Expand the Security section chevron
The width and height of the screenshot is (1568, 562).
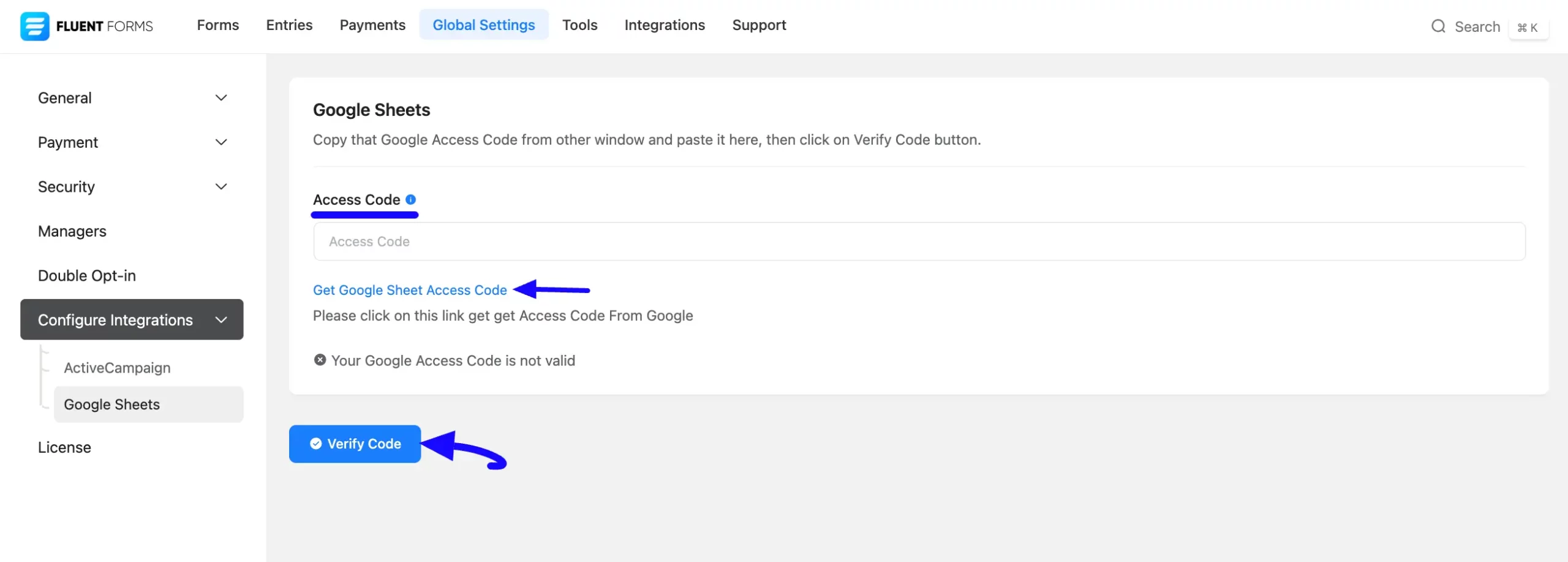[x=221, y=186]
